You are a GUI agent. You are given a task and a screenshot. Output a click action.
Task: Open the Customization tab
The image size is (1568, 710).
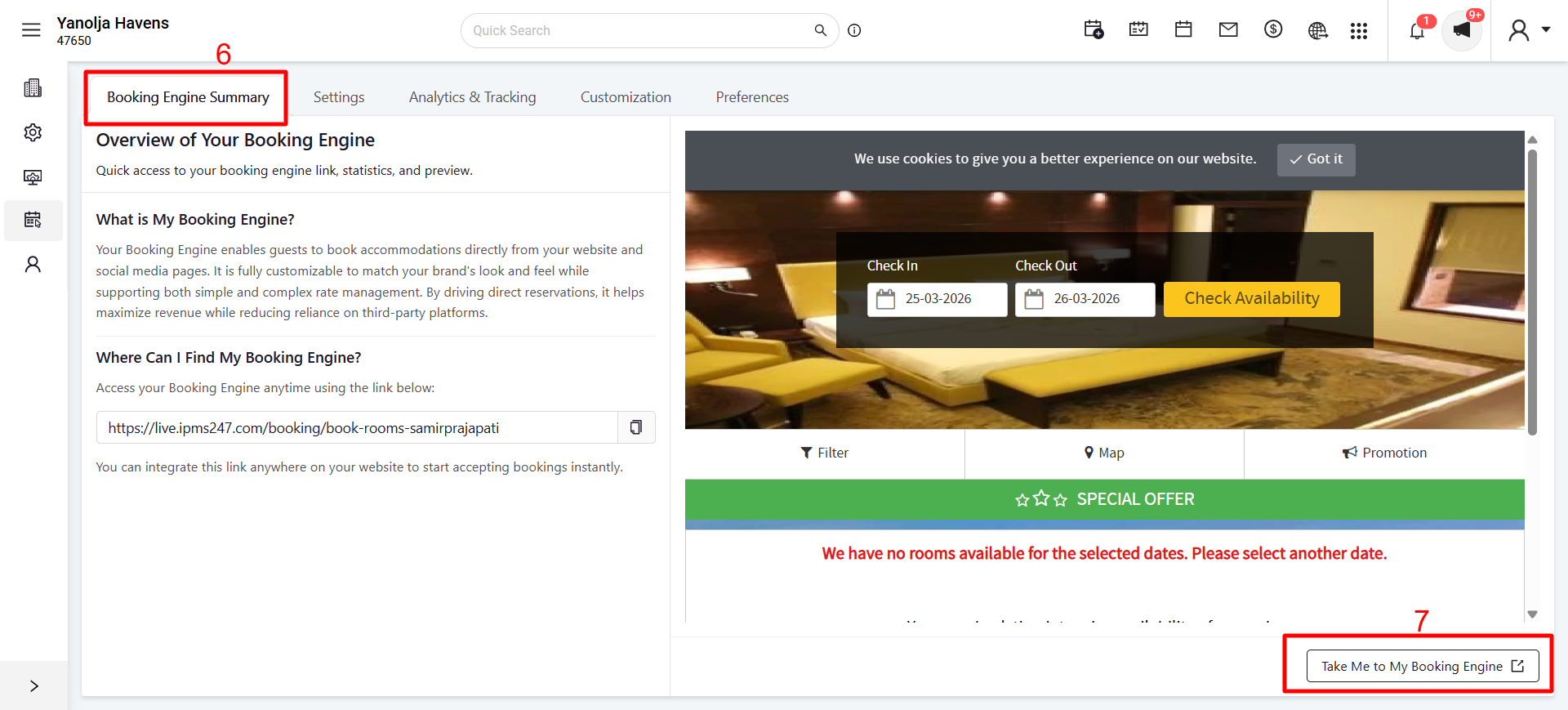click(x=626, y=97)
